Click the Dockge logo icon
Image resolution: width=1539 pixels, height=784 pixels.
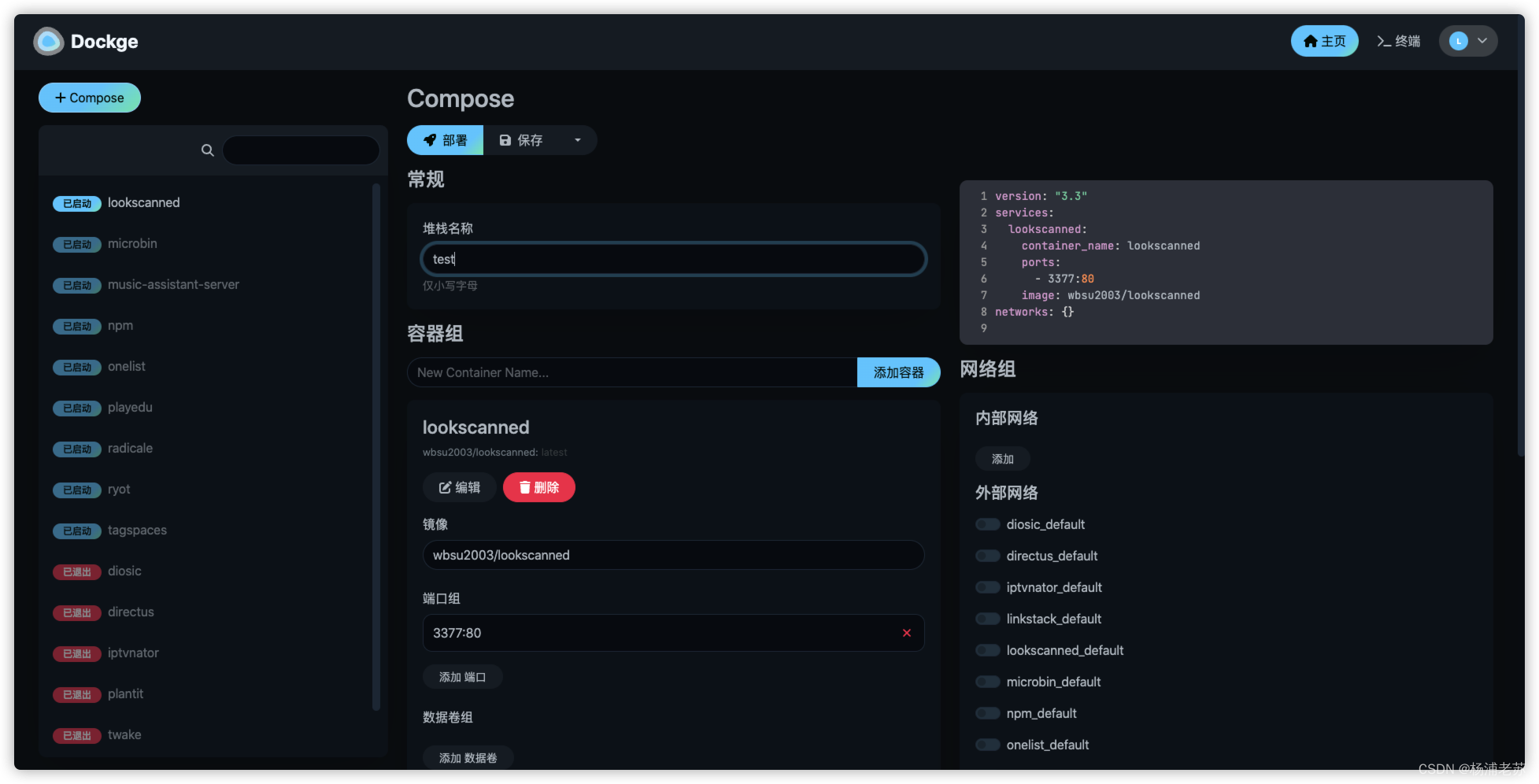48,42
